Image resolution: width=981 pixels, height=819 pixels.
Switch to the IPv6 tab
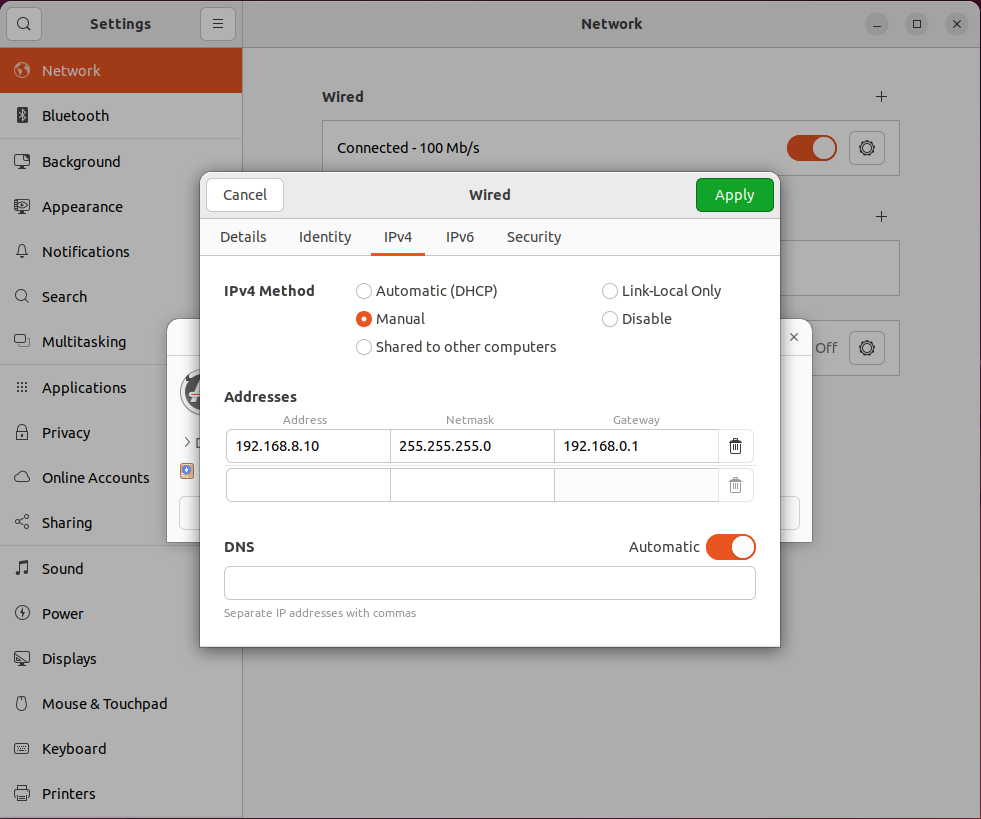click(460, 237)
